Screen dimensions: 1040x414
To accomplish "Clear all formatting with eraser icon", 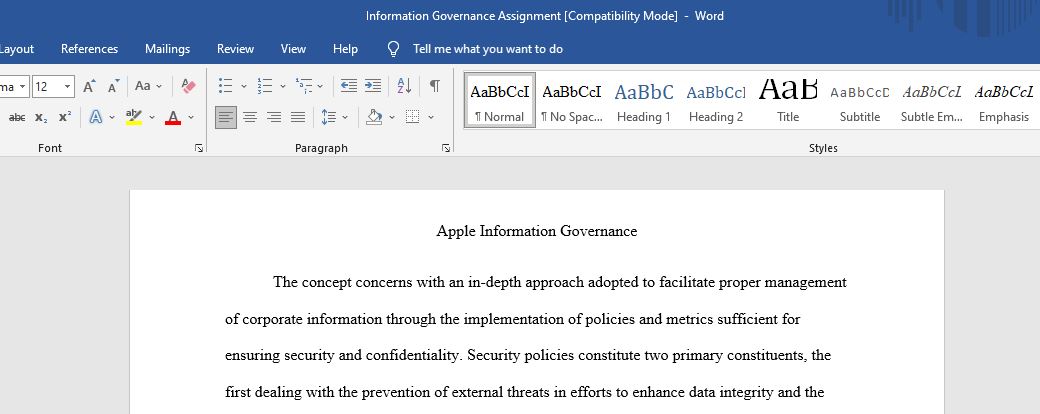I will (188, 86).
